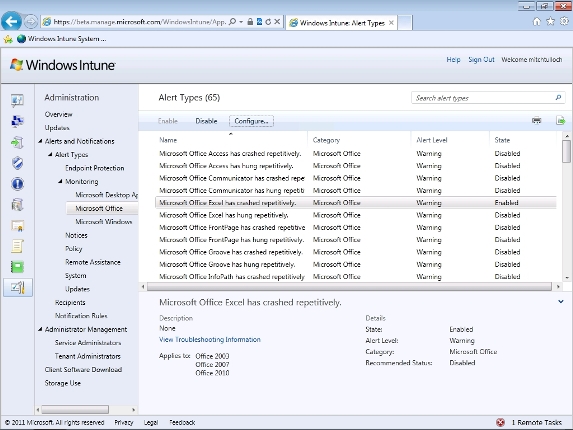Screen dimensions: 573x430
Task: Sort by the Name column header
Action: [168, 140]
